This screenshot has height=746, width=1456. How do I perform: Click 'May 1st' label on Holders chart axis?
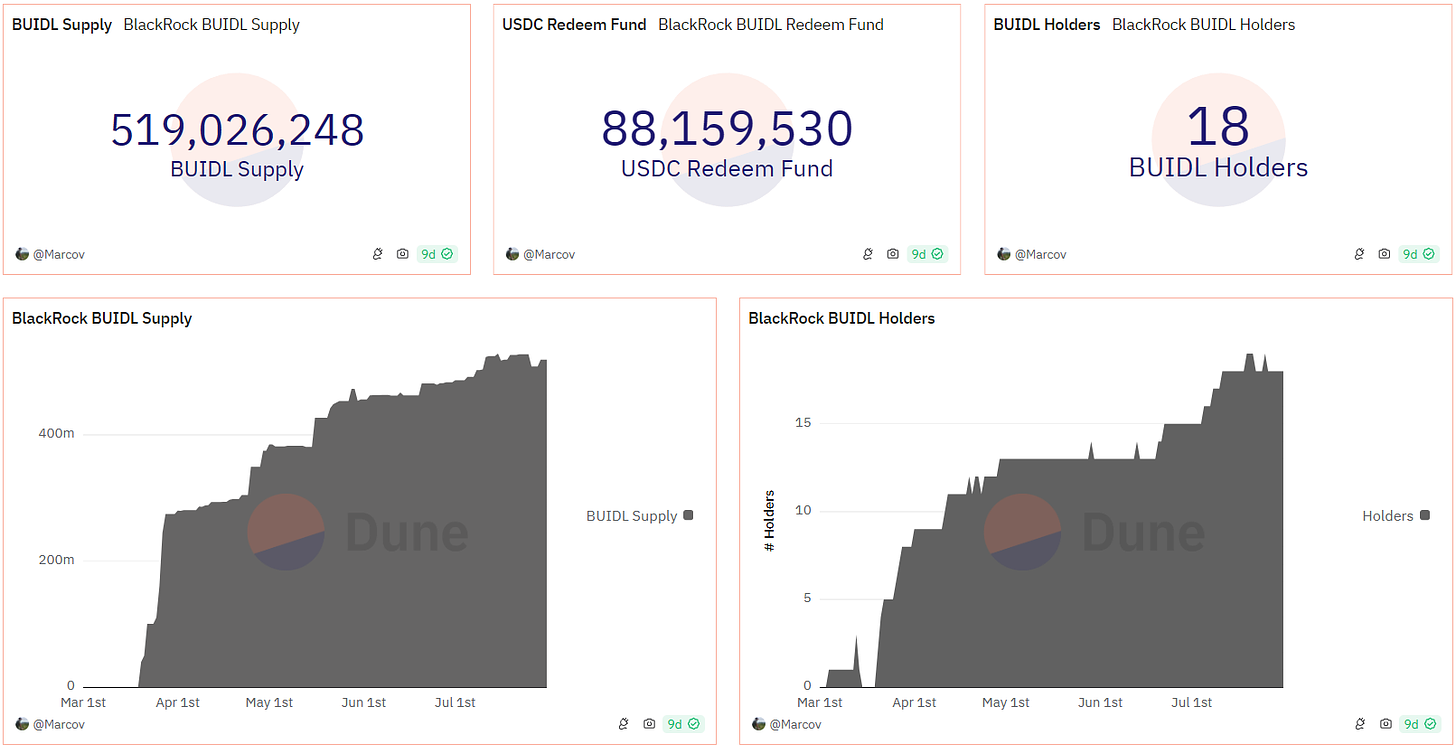[1006, 703]
